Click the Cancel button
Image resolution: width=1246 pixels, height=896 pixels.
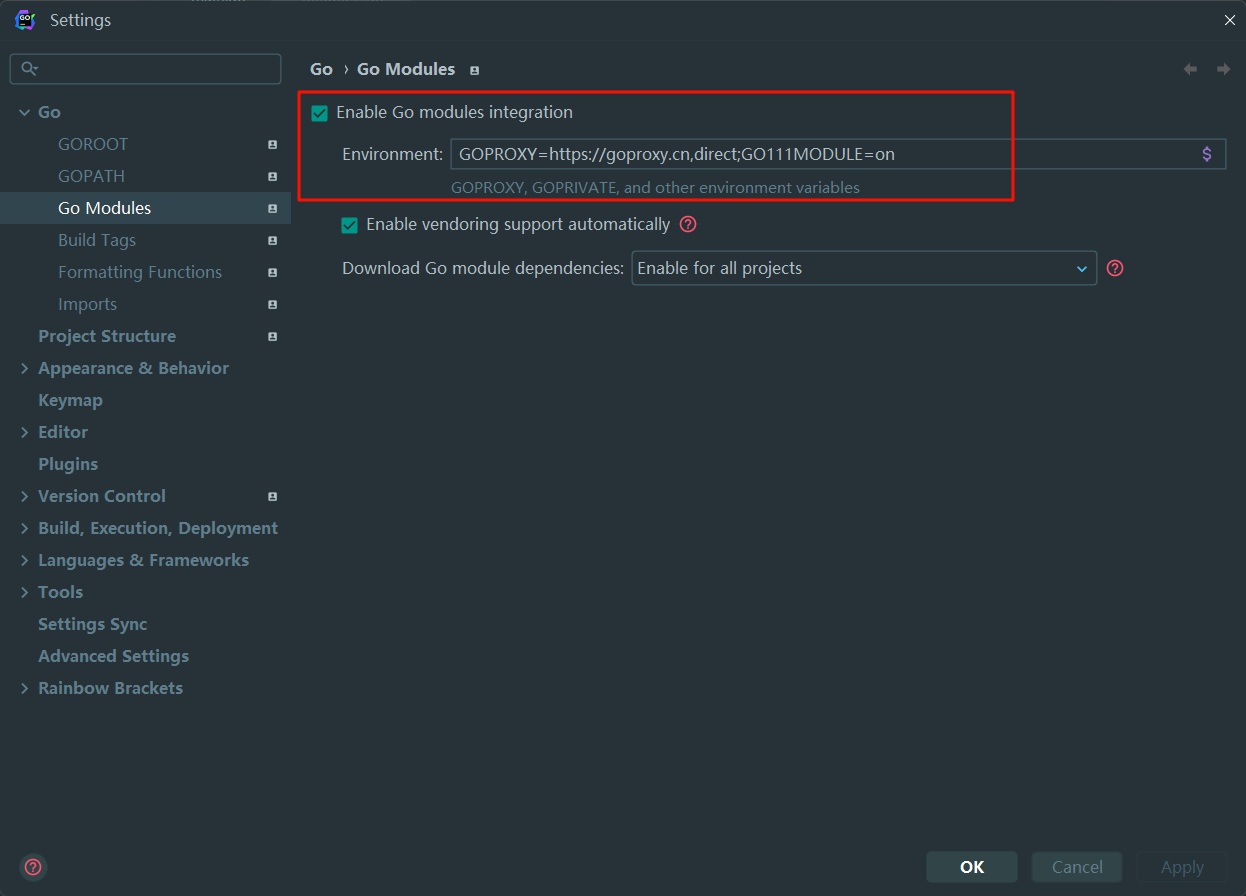pyautogui.click(x=1076, y=867)
